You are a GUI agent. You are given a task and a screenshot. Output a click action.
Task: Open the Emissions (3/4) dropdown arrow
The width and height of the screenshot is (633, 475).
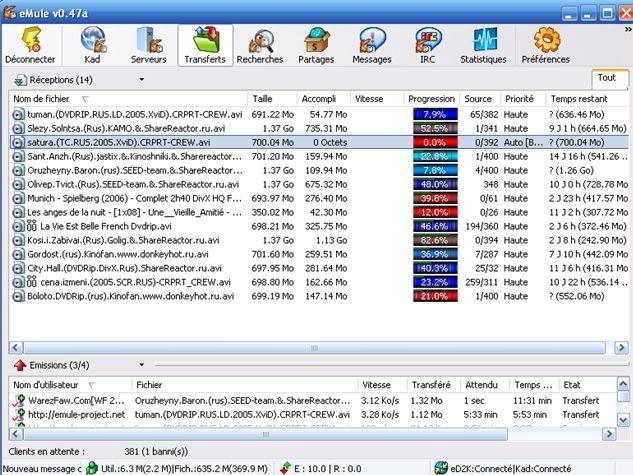141,365
